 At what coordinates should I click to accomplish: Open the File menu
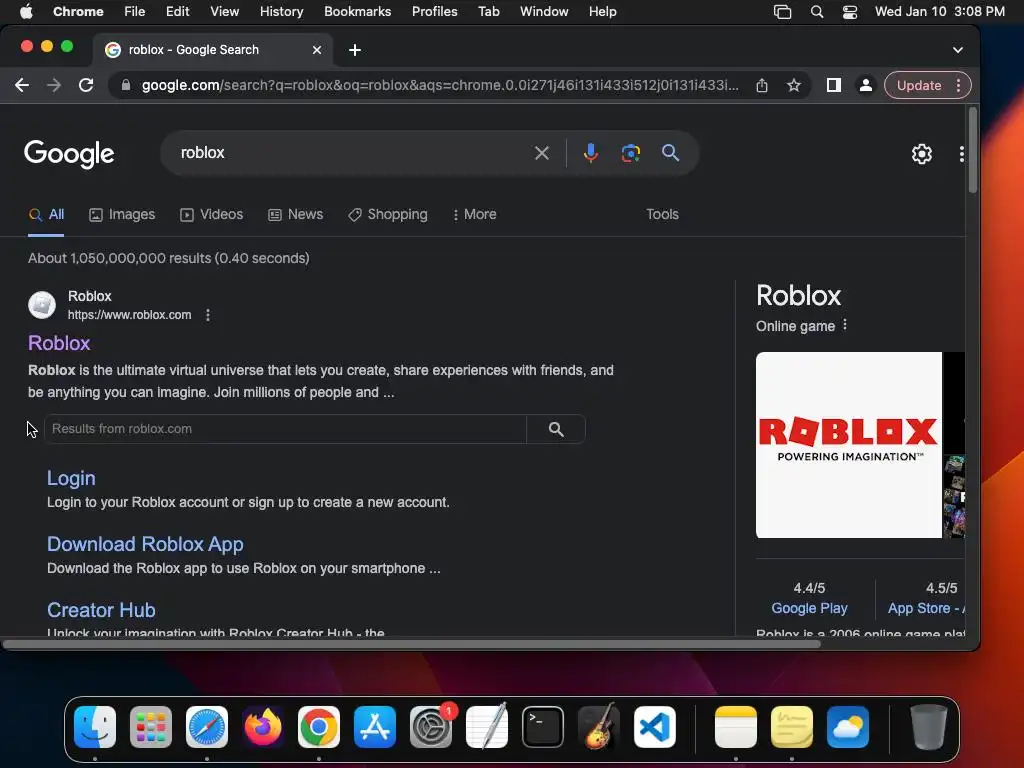click(x=135, y=12)
